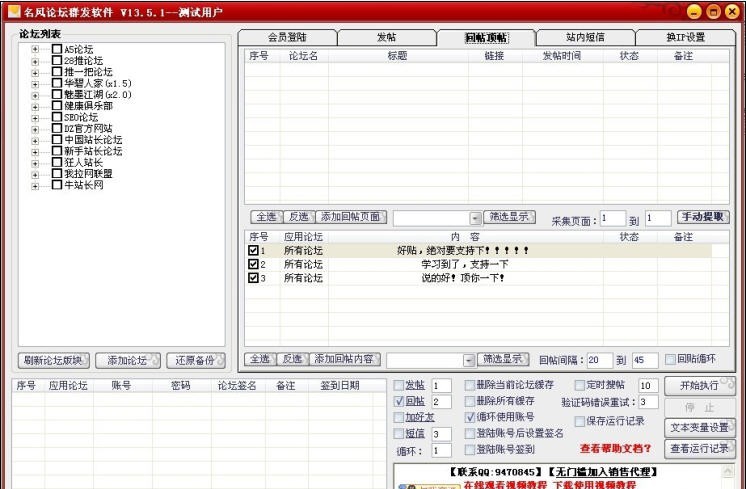This screenshot has width=746, height=489.
Task: Click upper 筛选显示 button
Action: (x=509, y=217)
